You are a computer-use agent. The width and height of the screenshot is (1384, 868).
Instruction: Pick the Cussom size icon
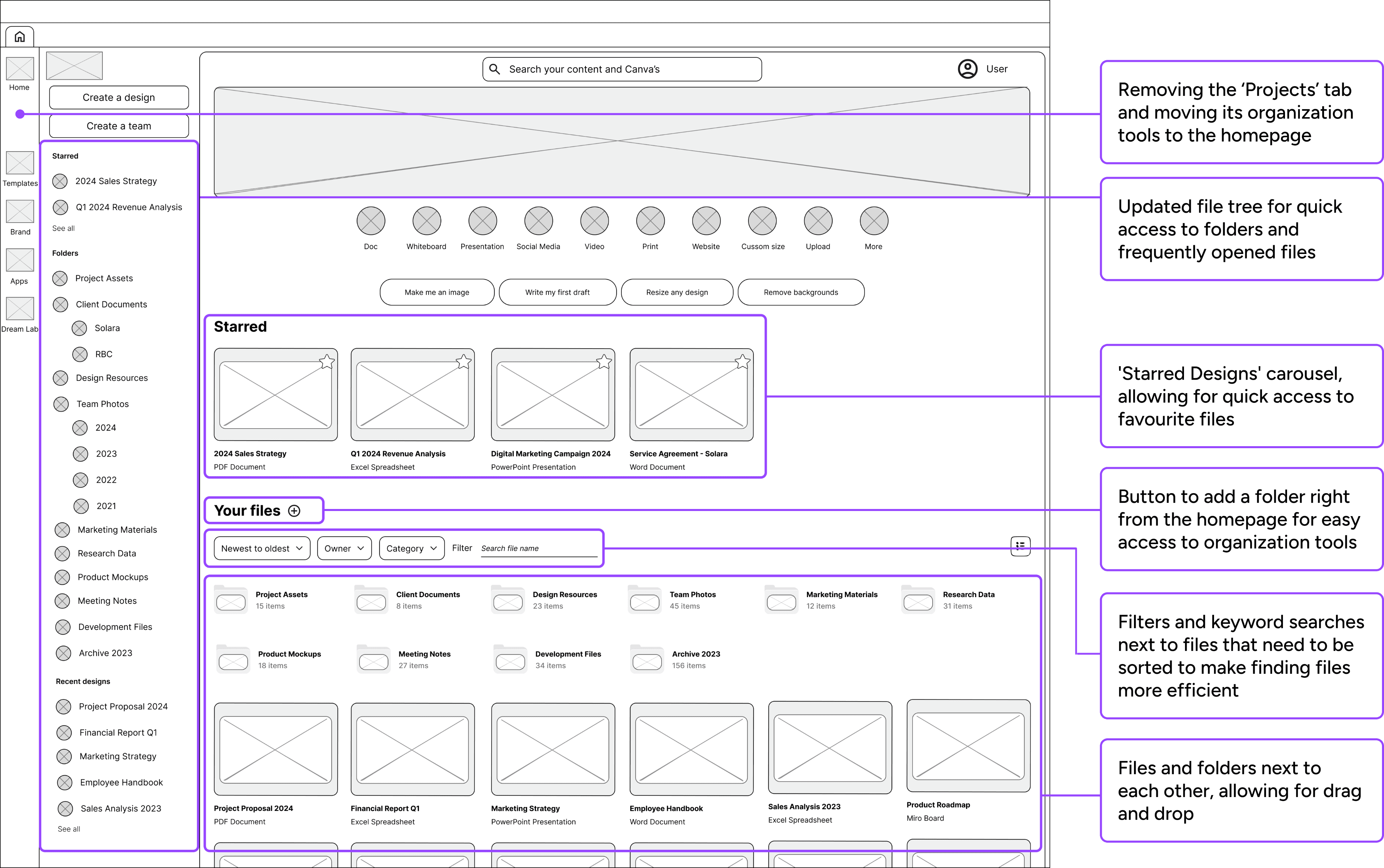tap(762, 221)
